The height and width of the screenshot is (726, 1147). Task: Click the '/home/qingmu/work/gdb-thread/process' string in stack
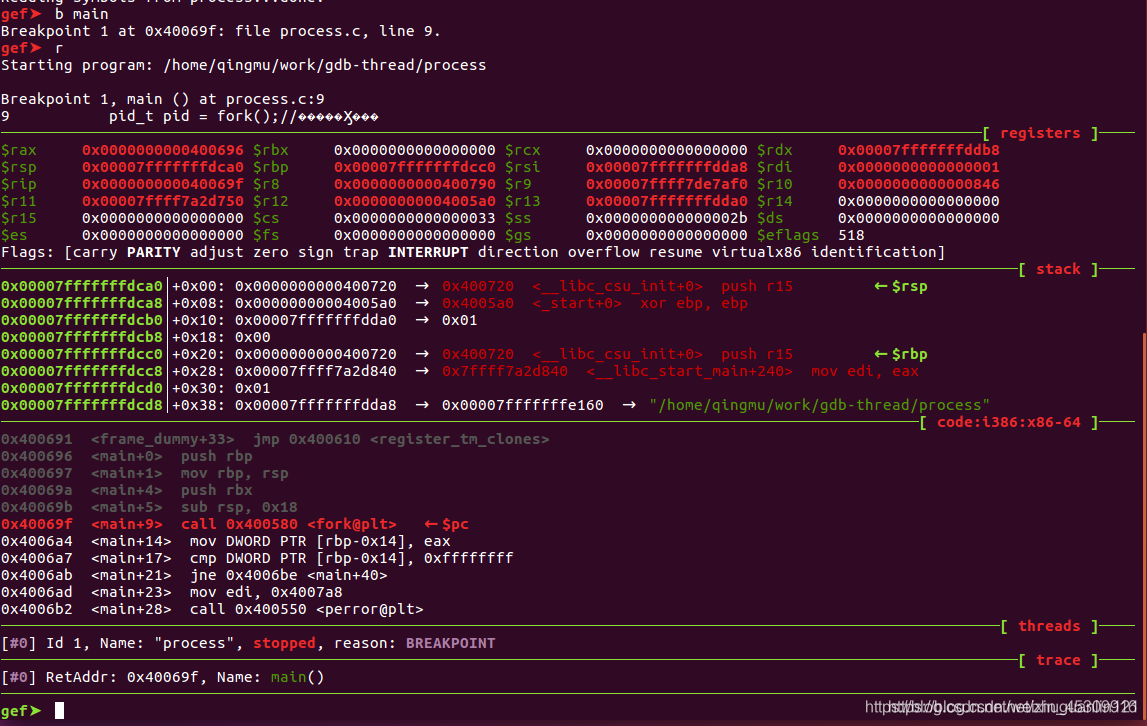(x=819, y=405)
